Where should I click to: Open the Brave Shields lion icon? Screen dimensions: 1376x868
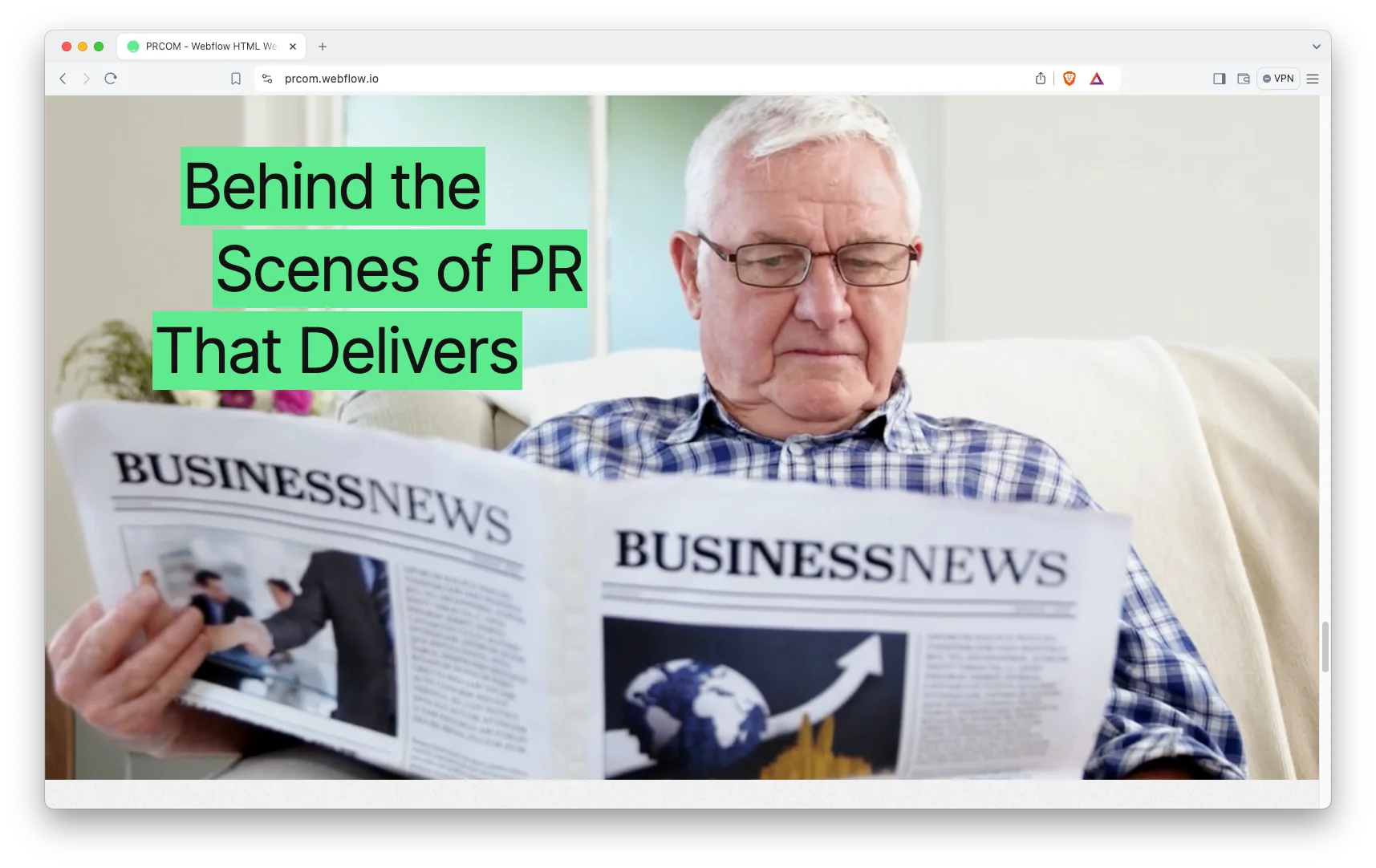pos(1069,79)
